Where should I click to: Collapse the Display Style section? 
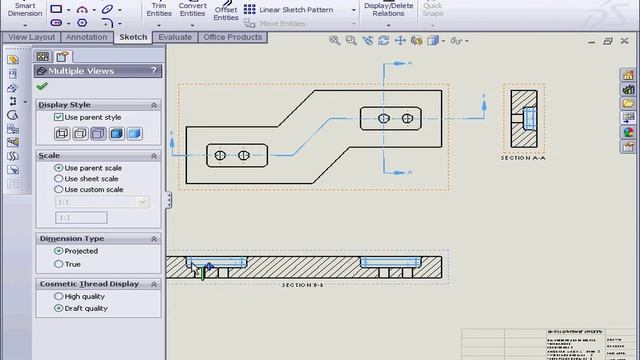click(154, 105)
